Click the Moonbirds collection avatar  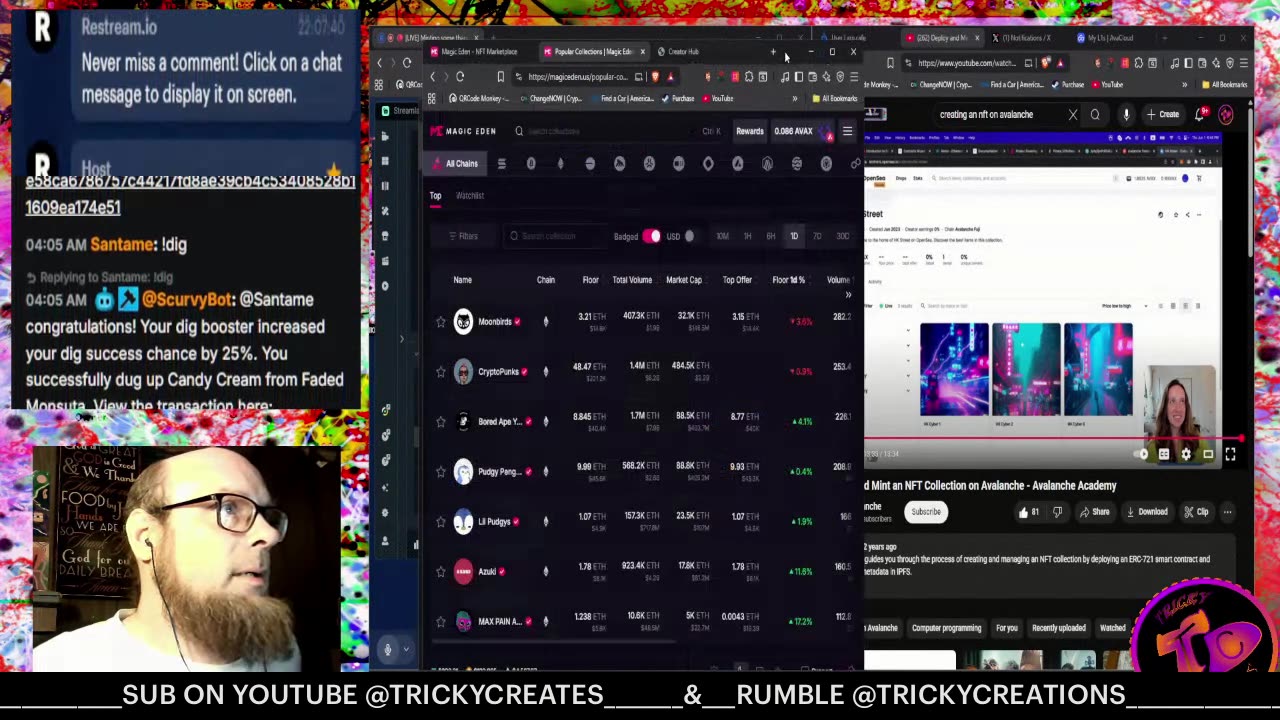(x=463, y=322)
